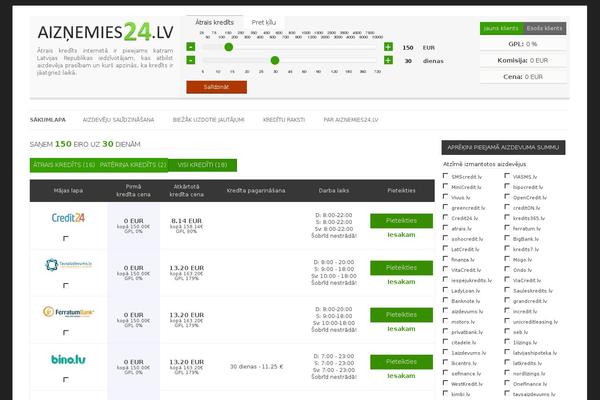Click Pieteikties button for Credit24
The height and width of the screenshot is (400, 600).
[401, 221]
